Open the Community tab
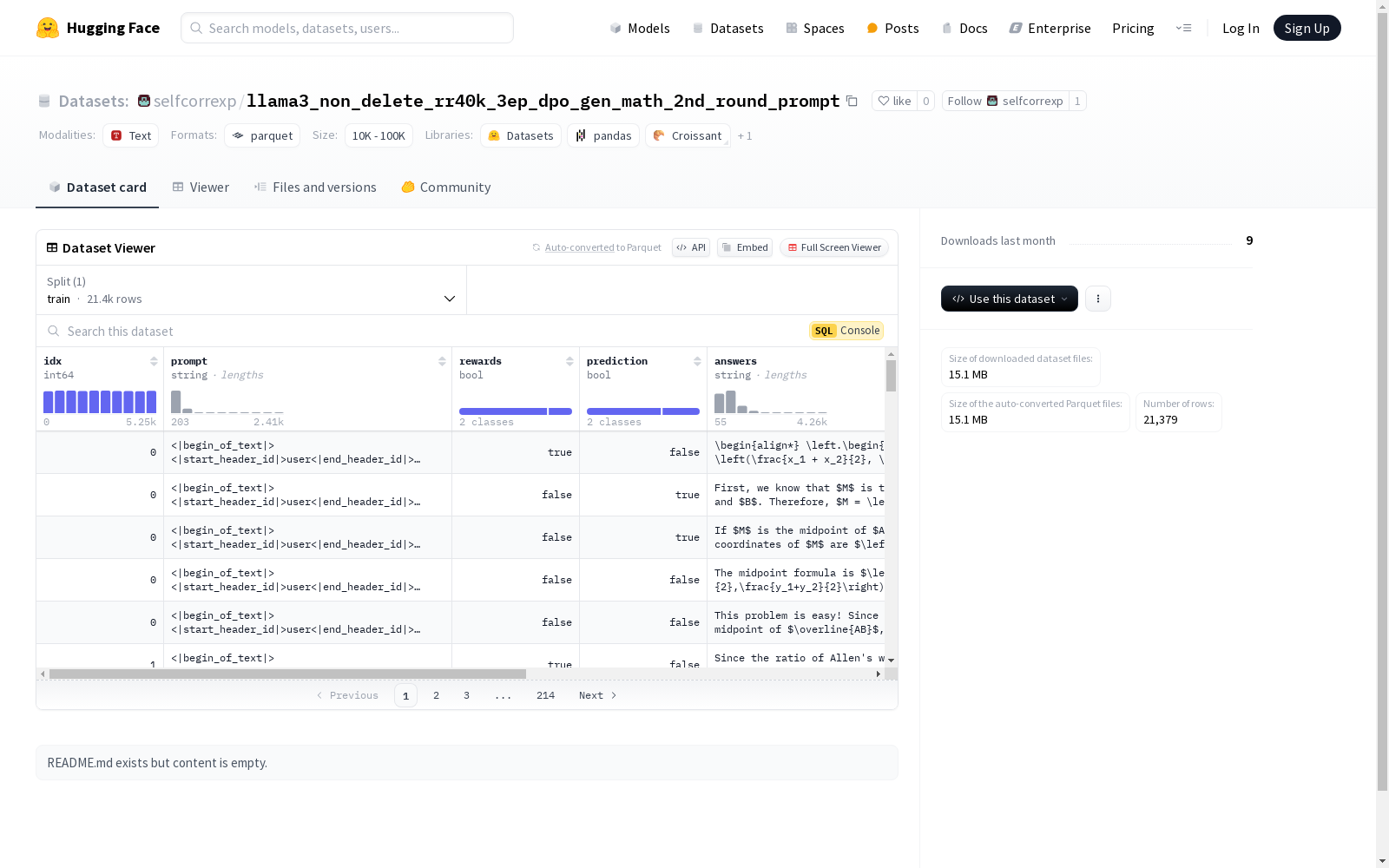The height and width of the screenshot is (868, 1389). (446, 187)
